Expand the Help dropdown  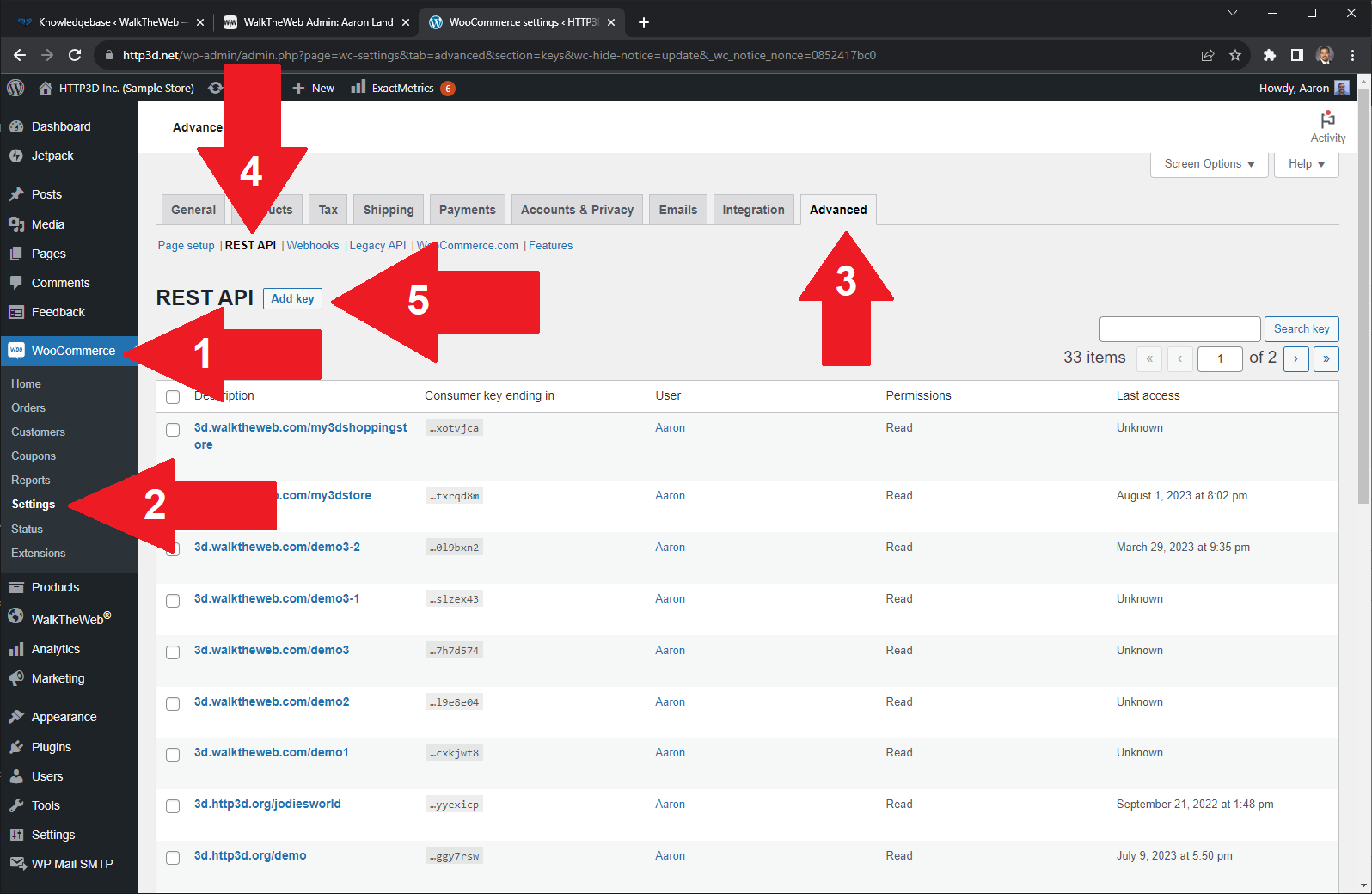click(x=1307, y=164)
